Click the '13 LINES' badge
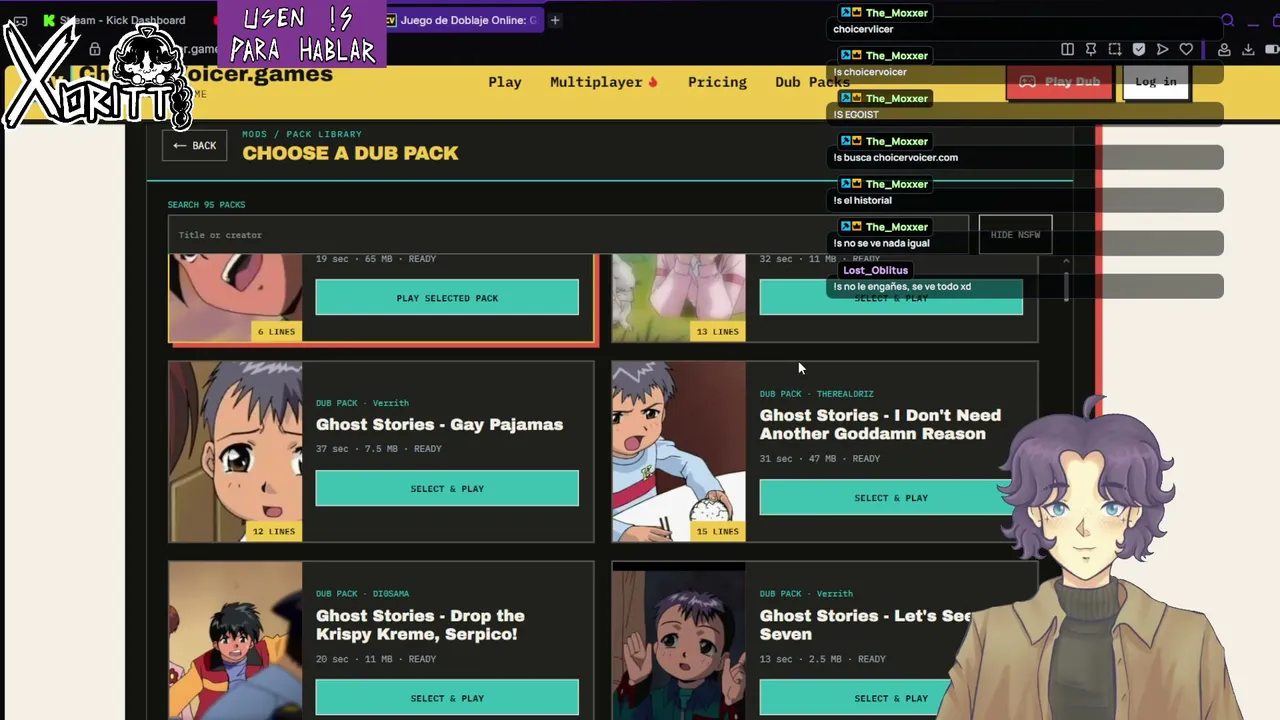This screenshot has width=1280, height=720. [x=717, y=331]
